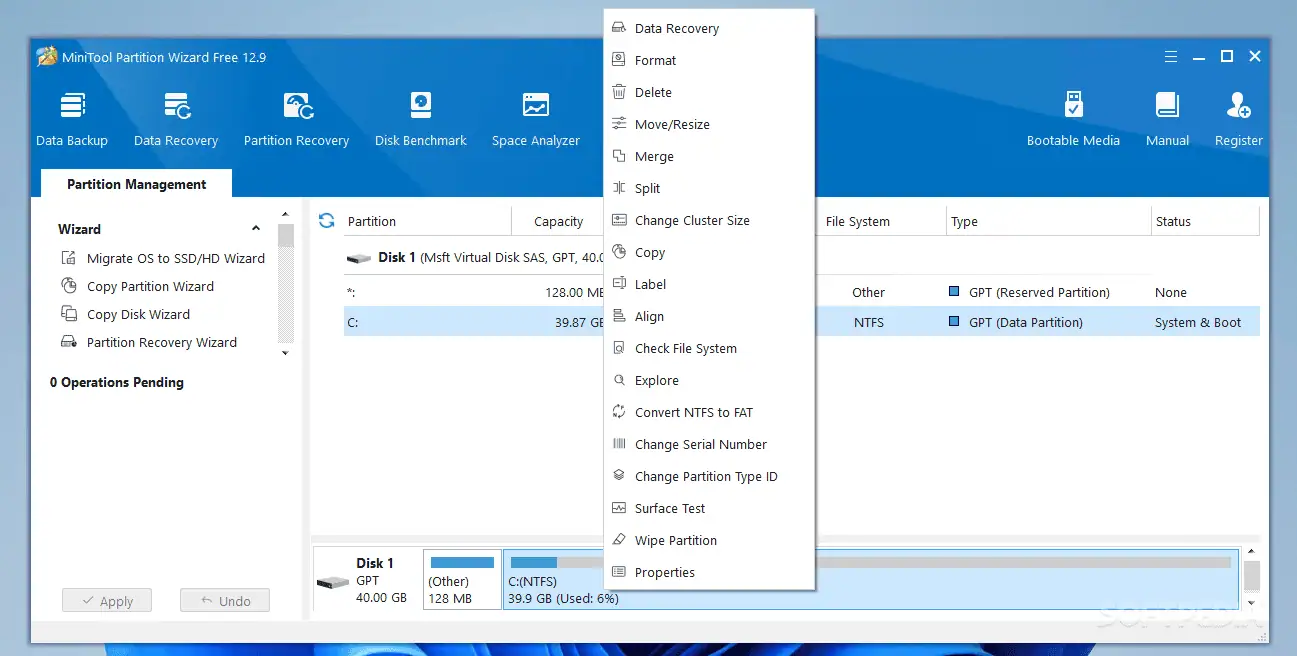Click the Disk 1 drive icon in the disk map
The width and height of the screenshot is (1297, 656).
pyautogui.click(x=333, y=582)
